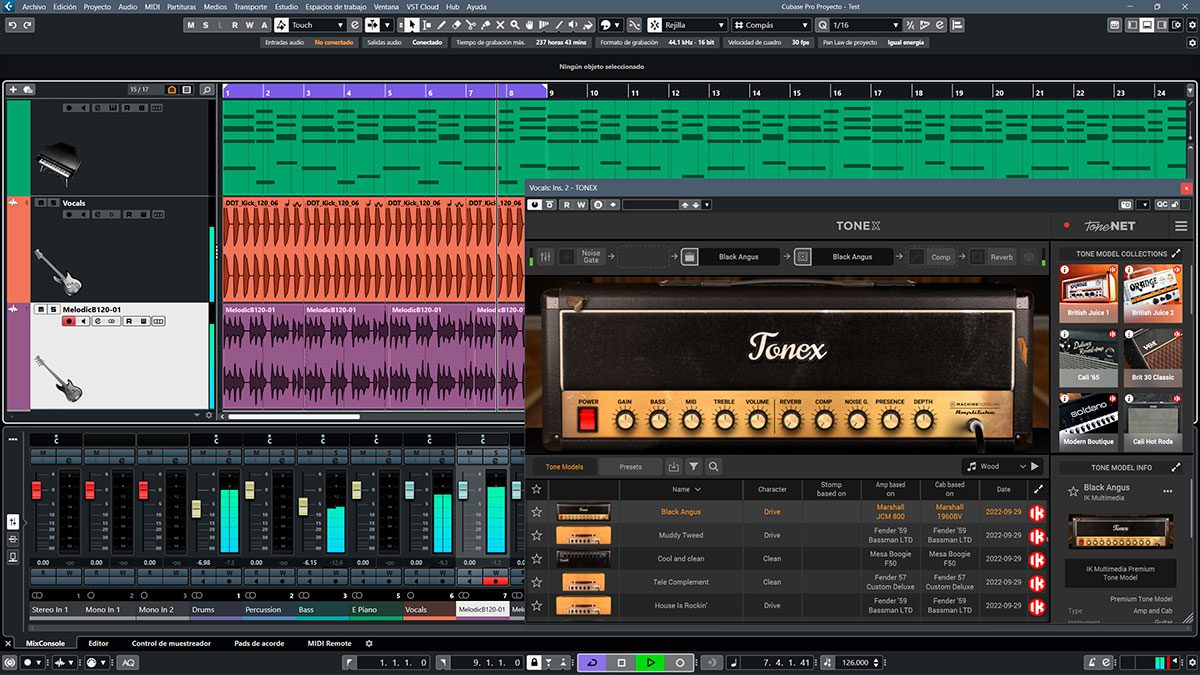Select the Eraser tool in the toolbar
Image resolution: width=1200 pixels, height=675 pixels.
[x=456, y=25]
